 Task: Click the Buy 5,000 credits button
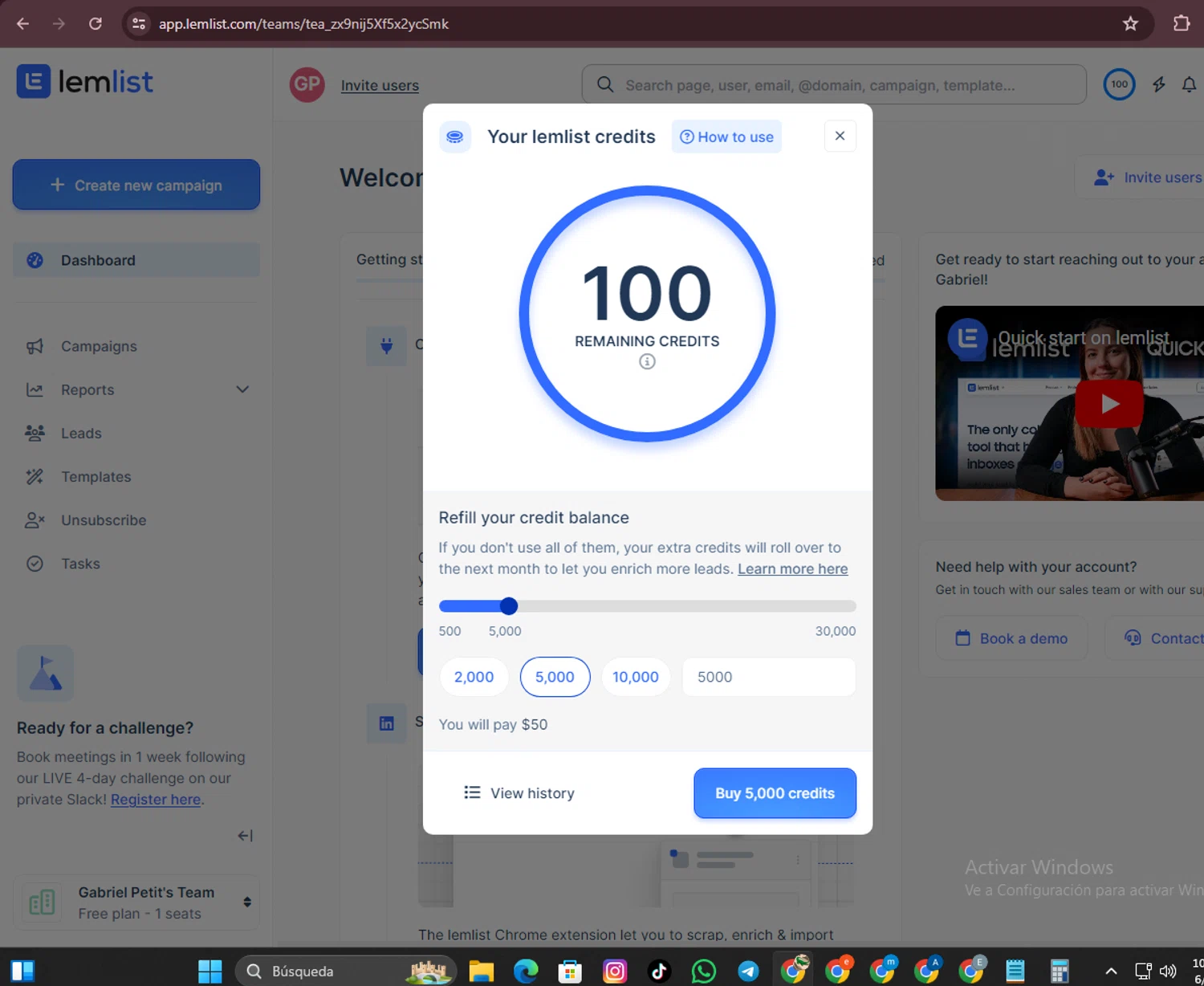click(775, 793)
